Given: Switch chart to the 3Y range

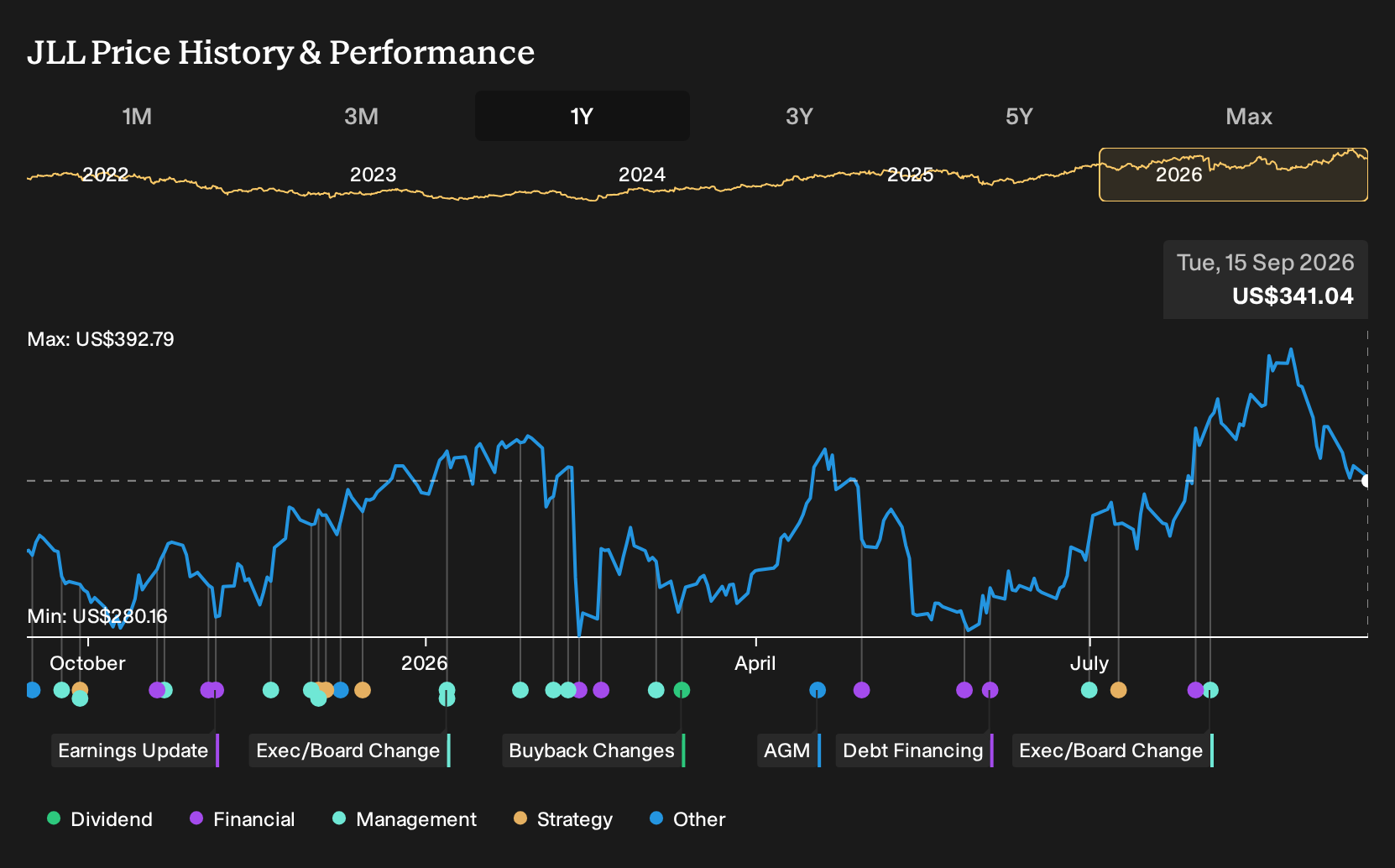Looking at the screenshot, I should pyautogui.click(x=799, y=116).
